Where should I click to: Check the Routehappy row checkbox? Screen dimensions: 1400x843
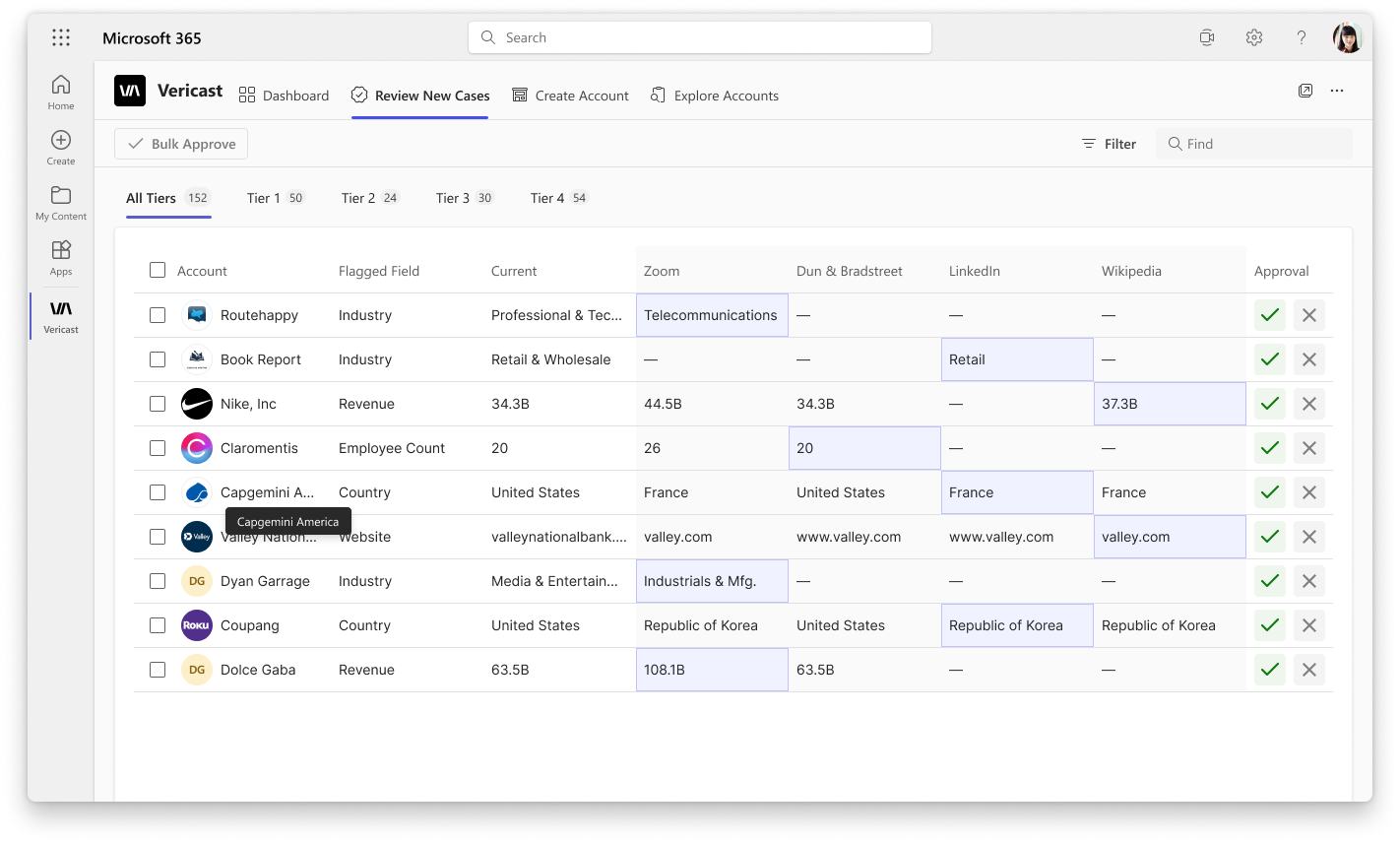[x=158, y=315]
